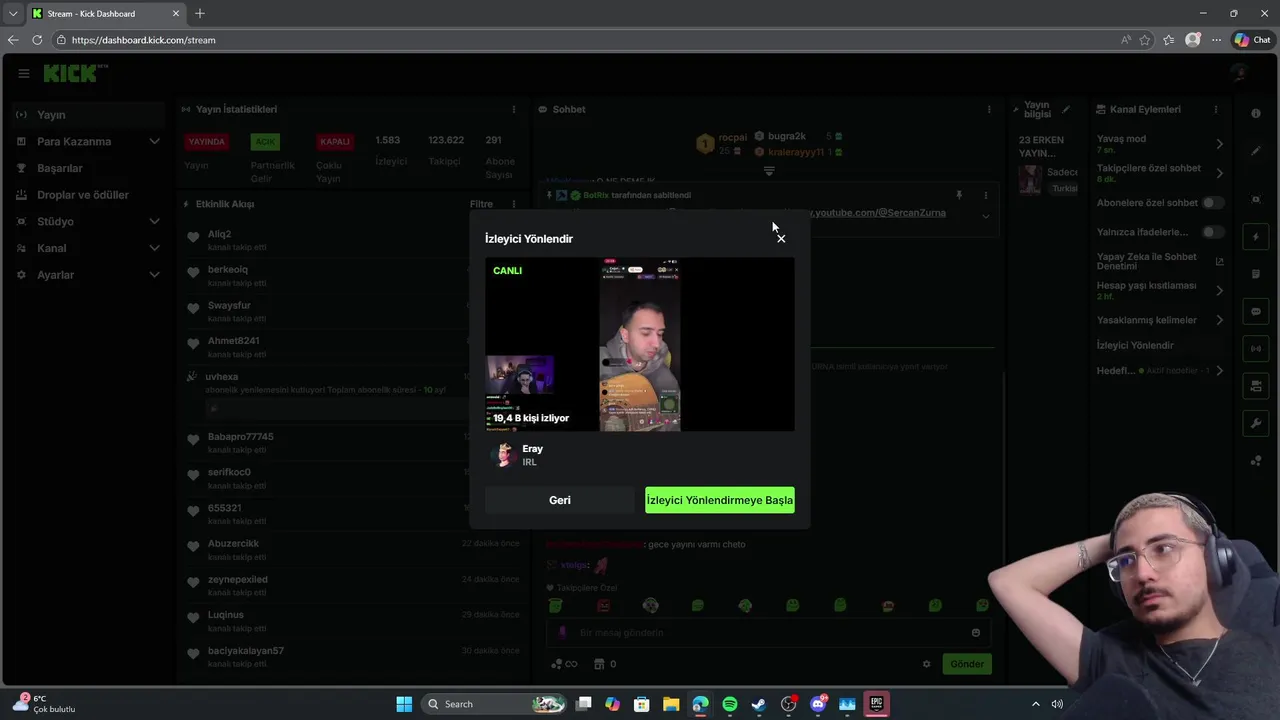Open Droplar ve ödüller in sidebar
Screen dimensions: 1280x720
click(88, 195)
